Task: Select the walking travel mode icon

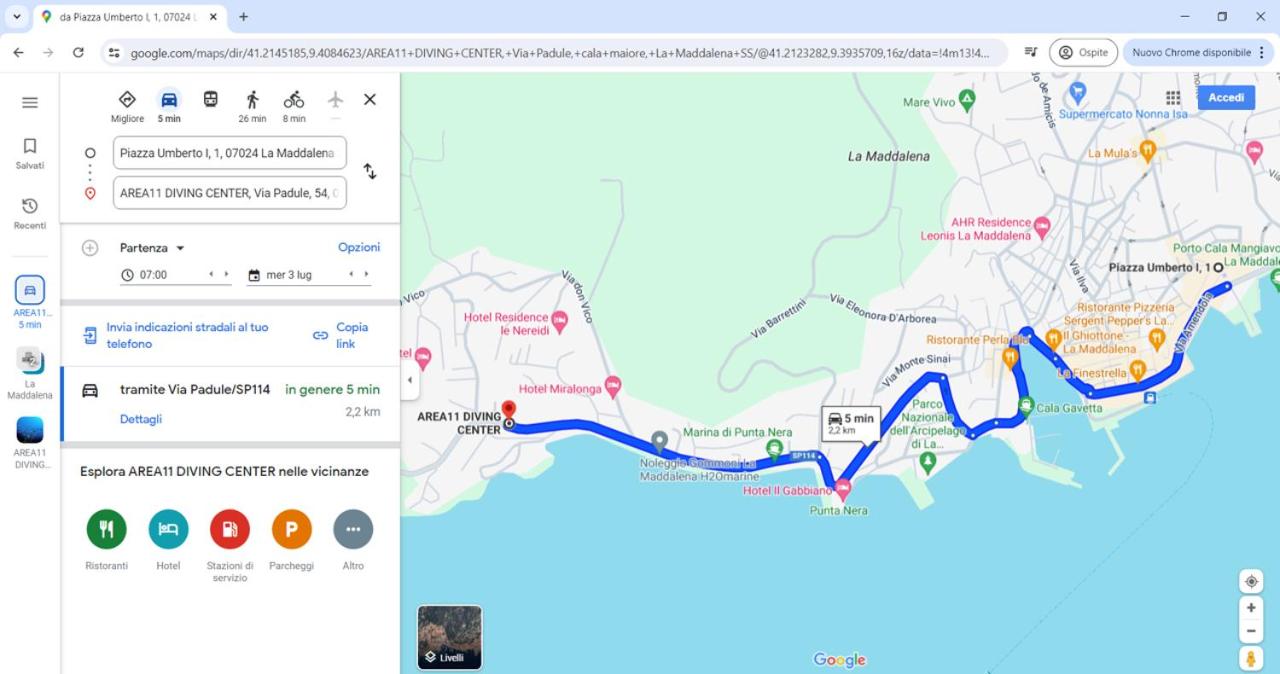Action: click(x=252, y=100)
